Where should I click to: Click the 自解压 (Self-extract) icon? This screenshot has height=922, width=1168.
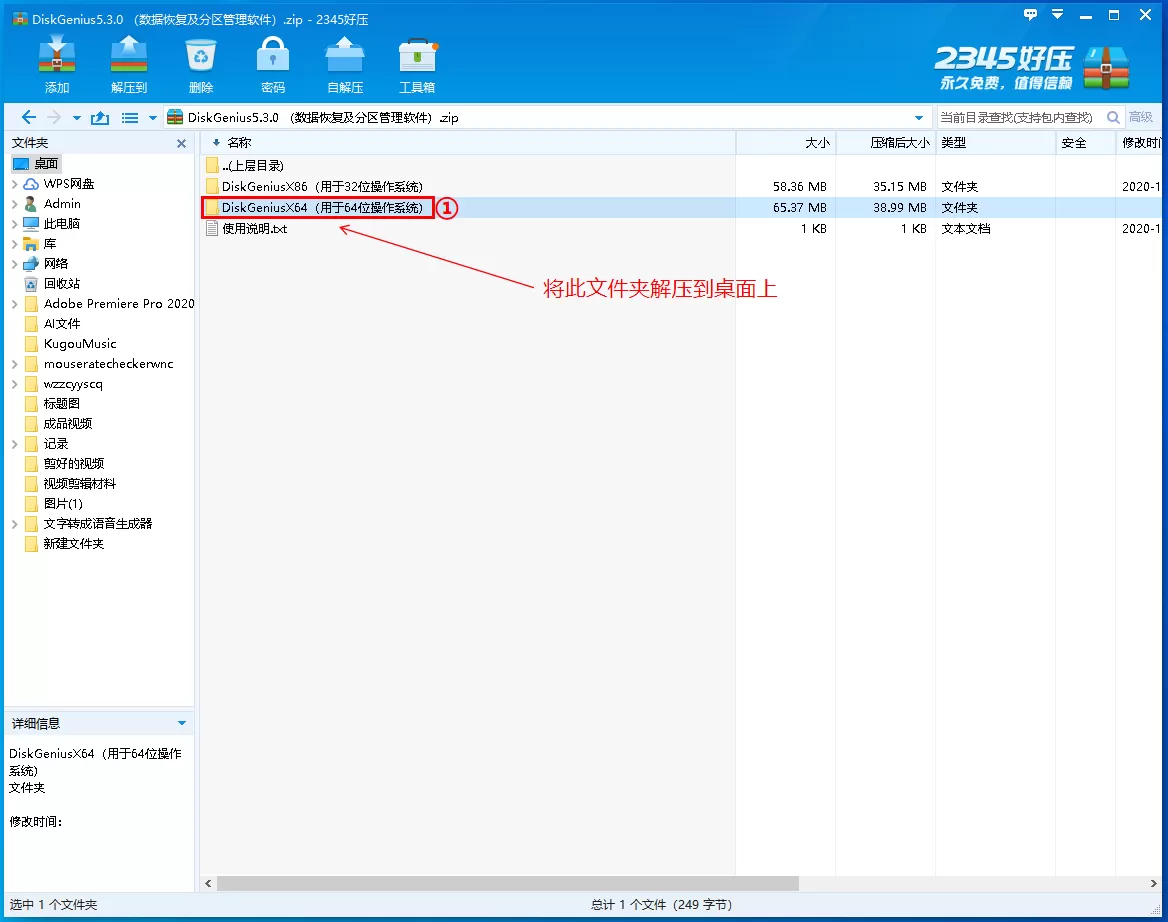point(345,61)
